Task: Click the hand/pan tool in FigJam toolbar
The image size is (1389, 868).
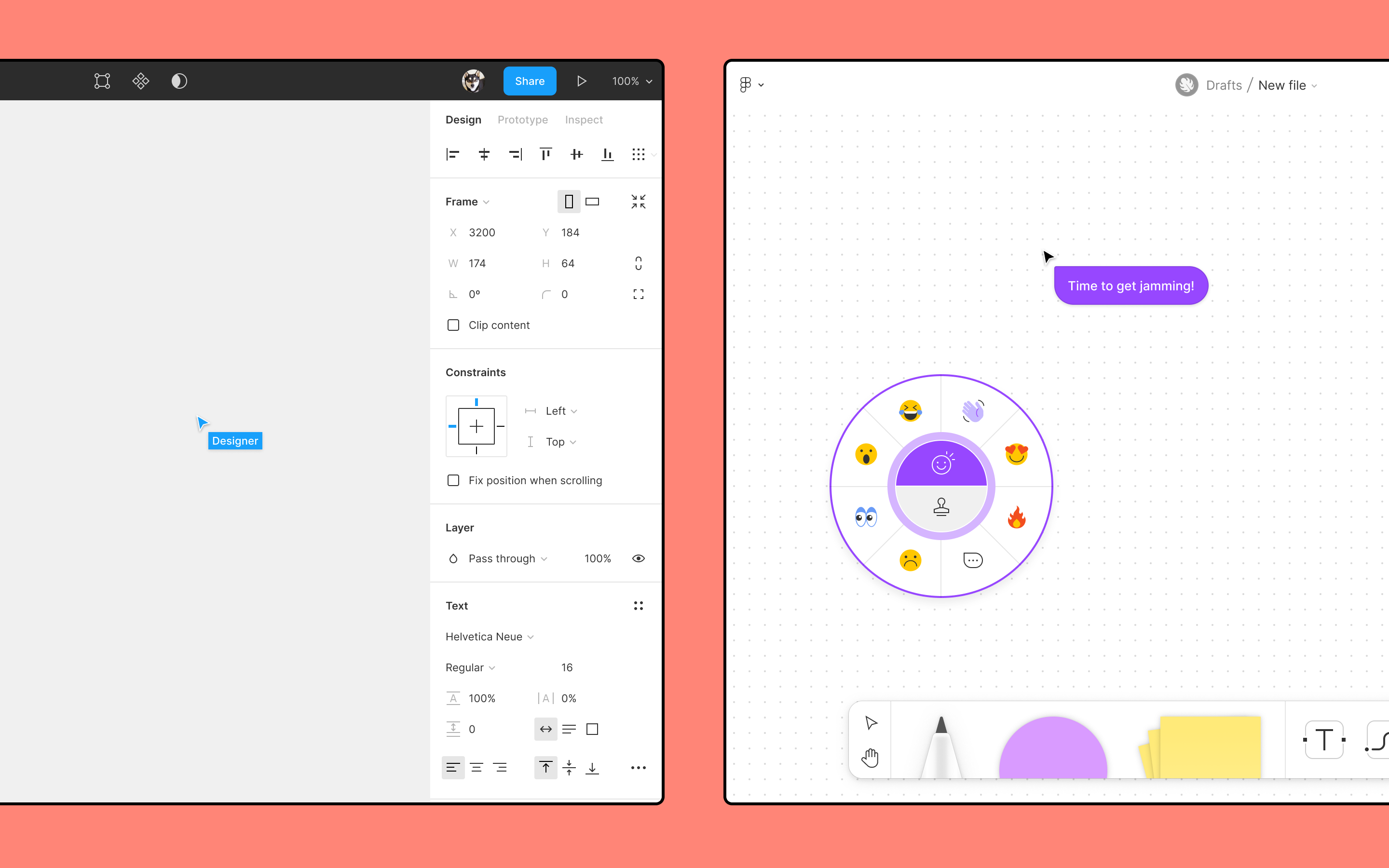Action: [870, 757]
